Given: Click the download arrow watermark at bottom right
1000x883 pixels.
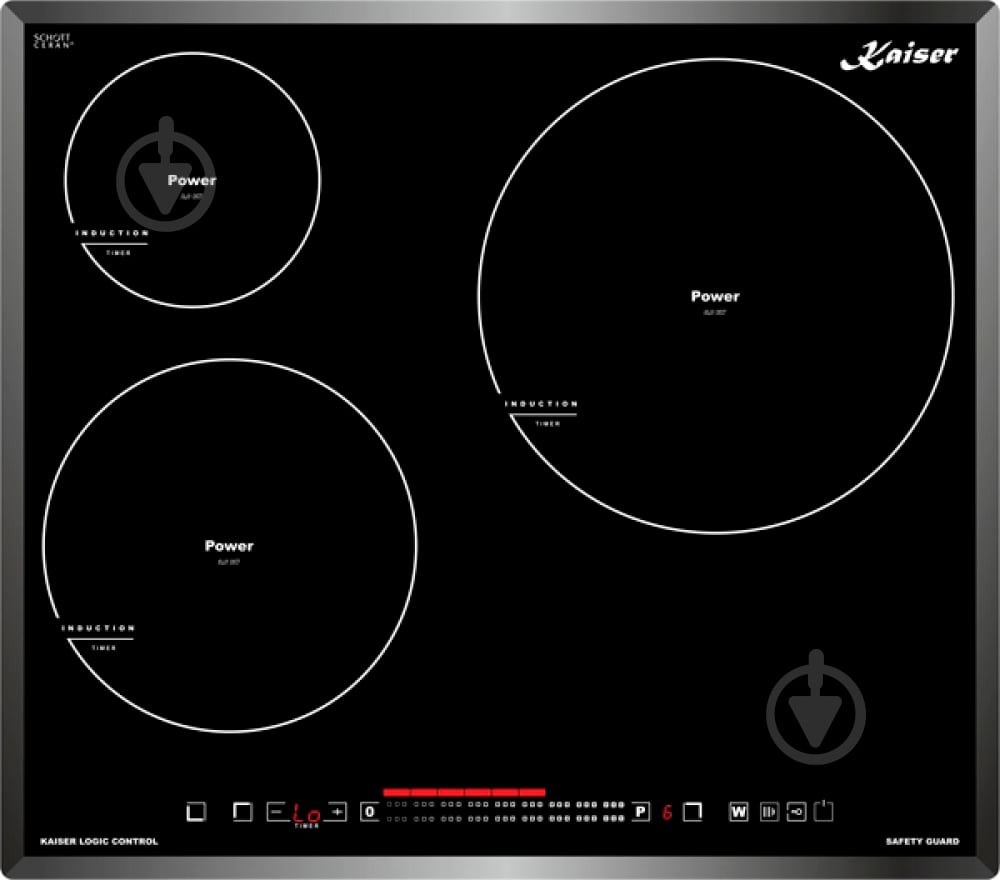Looking at the screenshot, I should (816, 708).
